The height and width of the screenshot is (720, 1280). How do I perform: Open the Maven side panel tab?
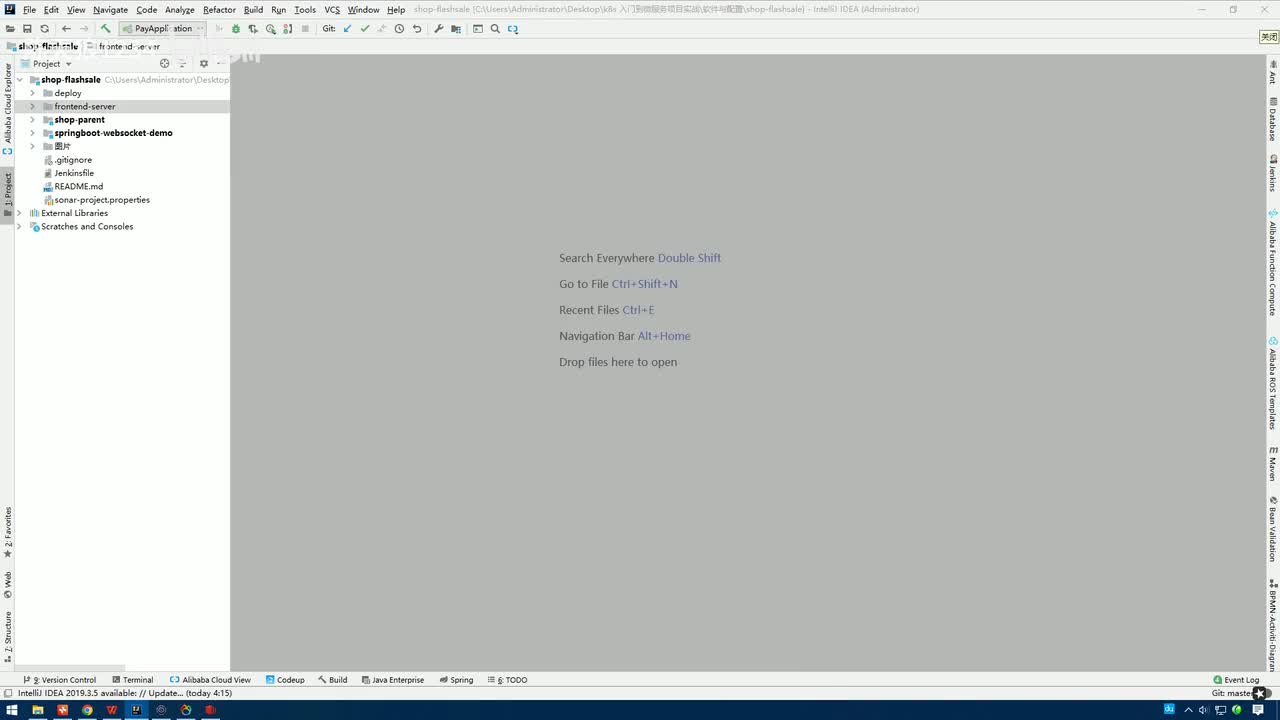coord(1273,464)
